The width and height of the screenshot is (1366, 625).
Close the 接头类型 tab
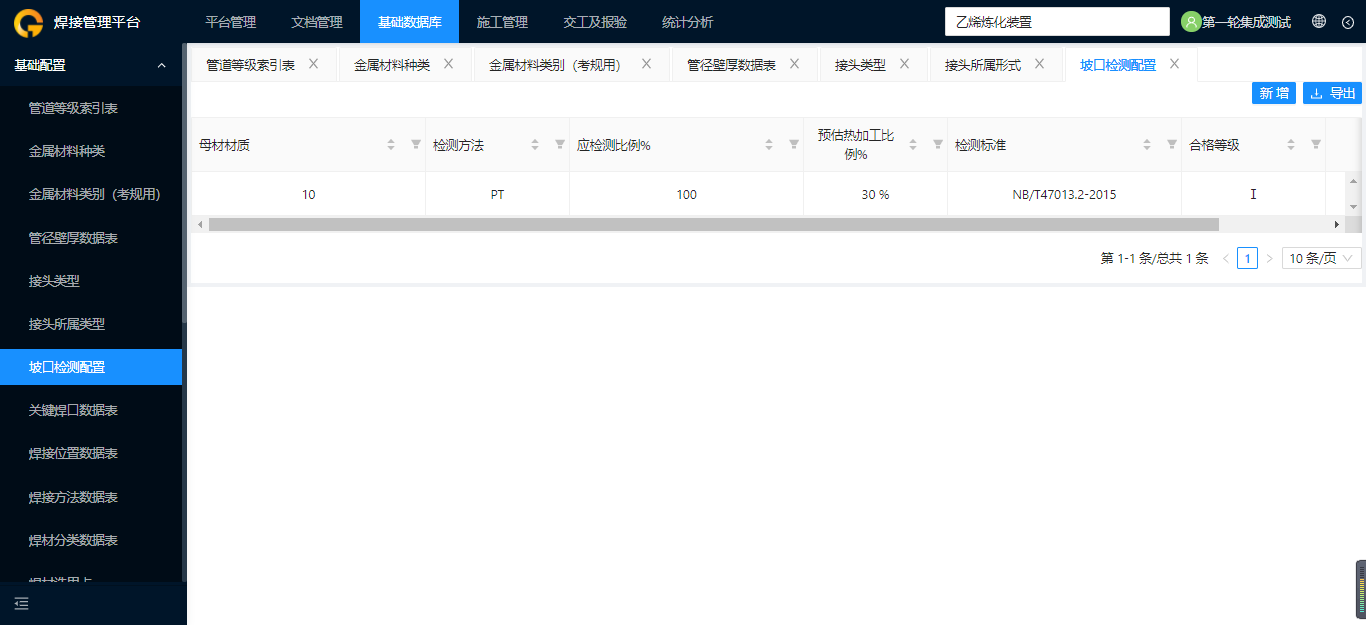[904, 64]
